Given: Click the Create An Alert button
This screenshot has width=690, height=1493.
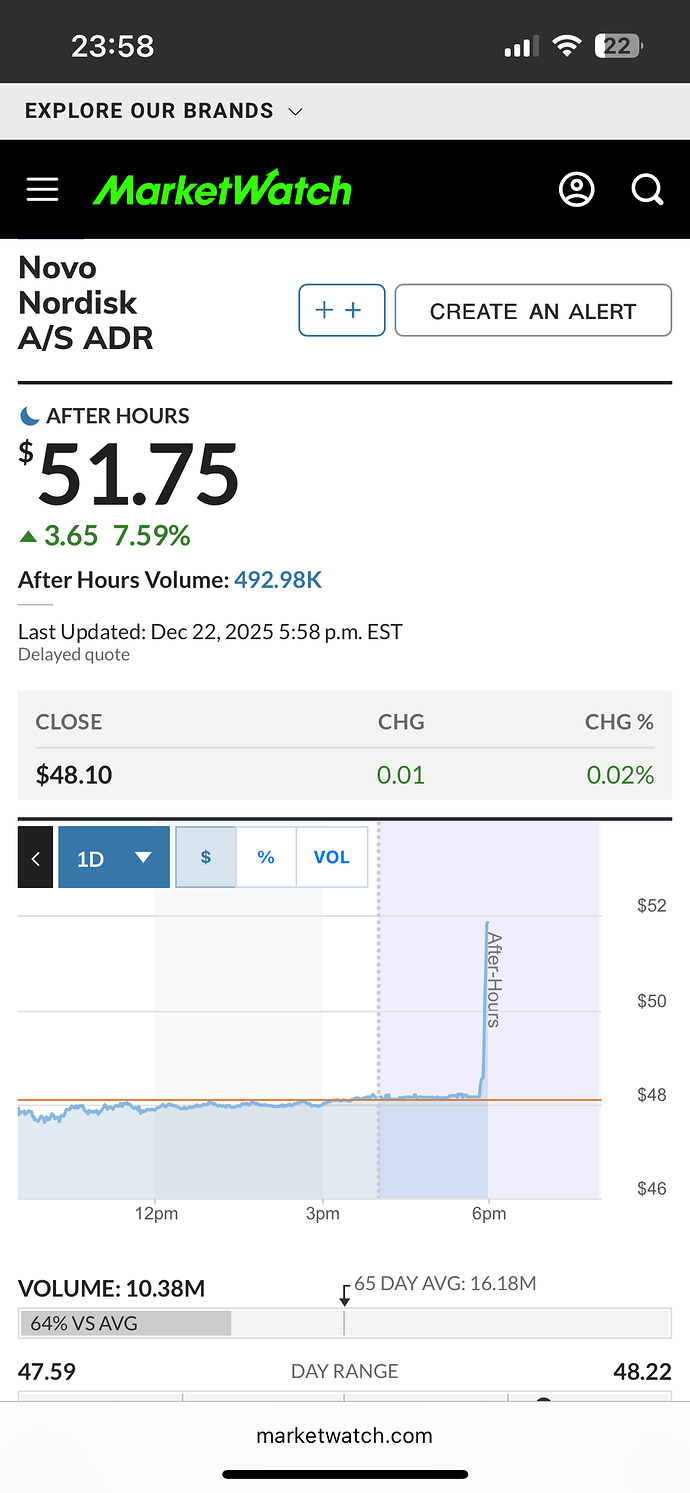Looking at the screenshot, I should coord(533,311).
